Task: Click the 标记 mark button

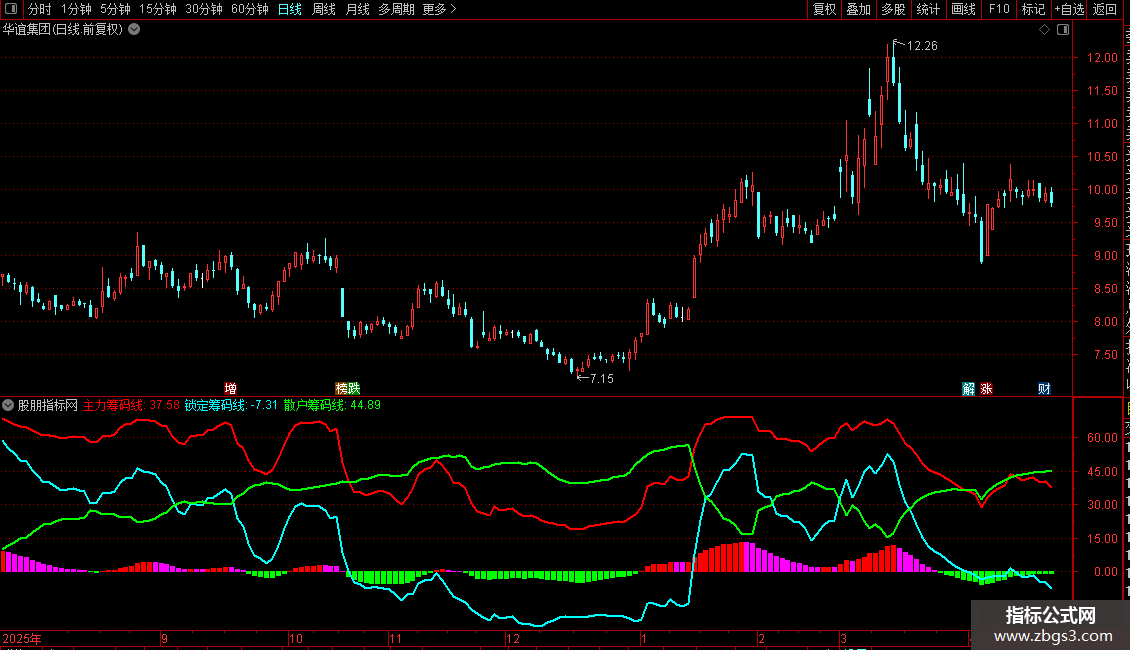Action: [x=1033, y=9]
